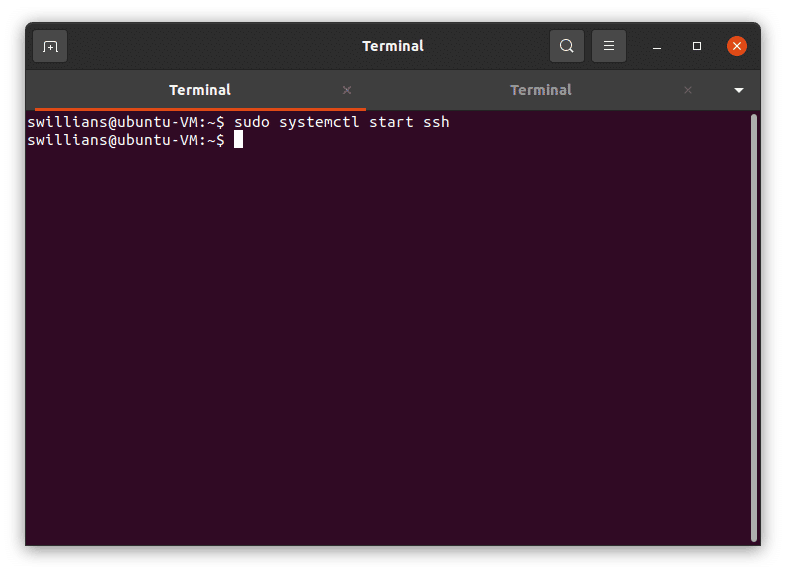
Task: Close the Terminal window with orange button
Action: coord(737,46)
